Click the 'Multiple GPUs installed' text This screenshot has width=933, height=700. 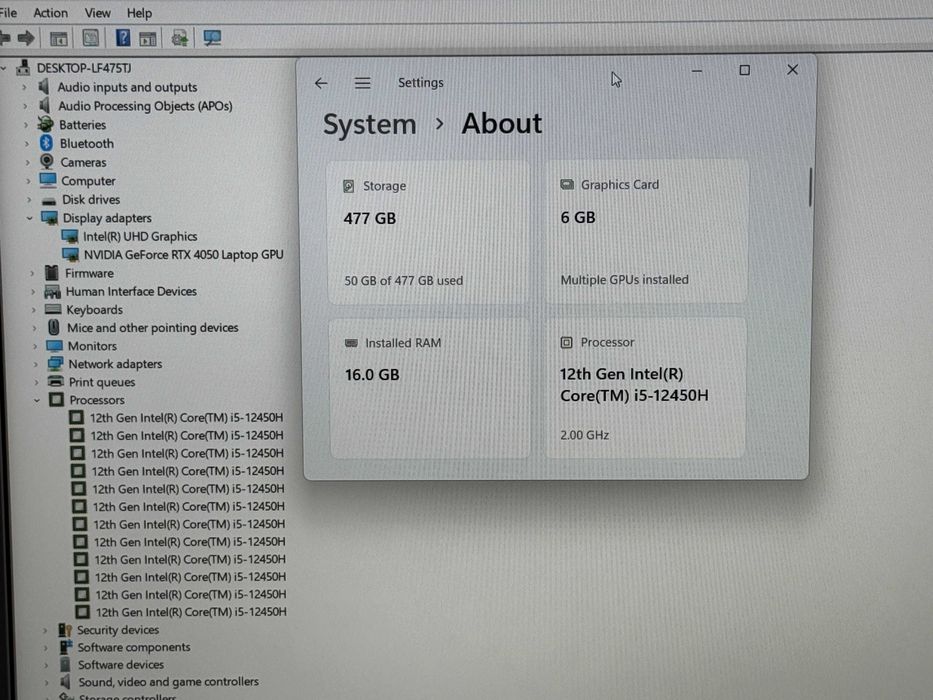coord(624,280)
